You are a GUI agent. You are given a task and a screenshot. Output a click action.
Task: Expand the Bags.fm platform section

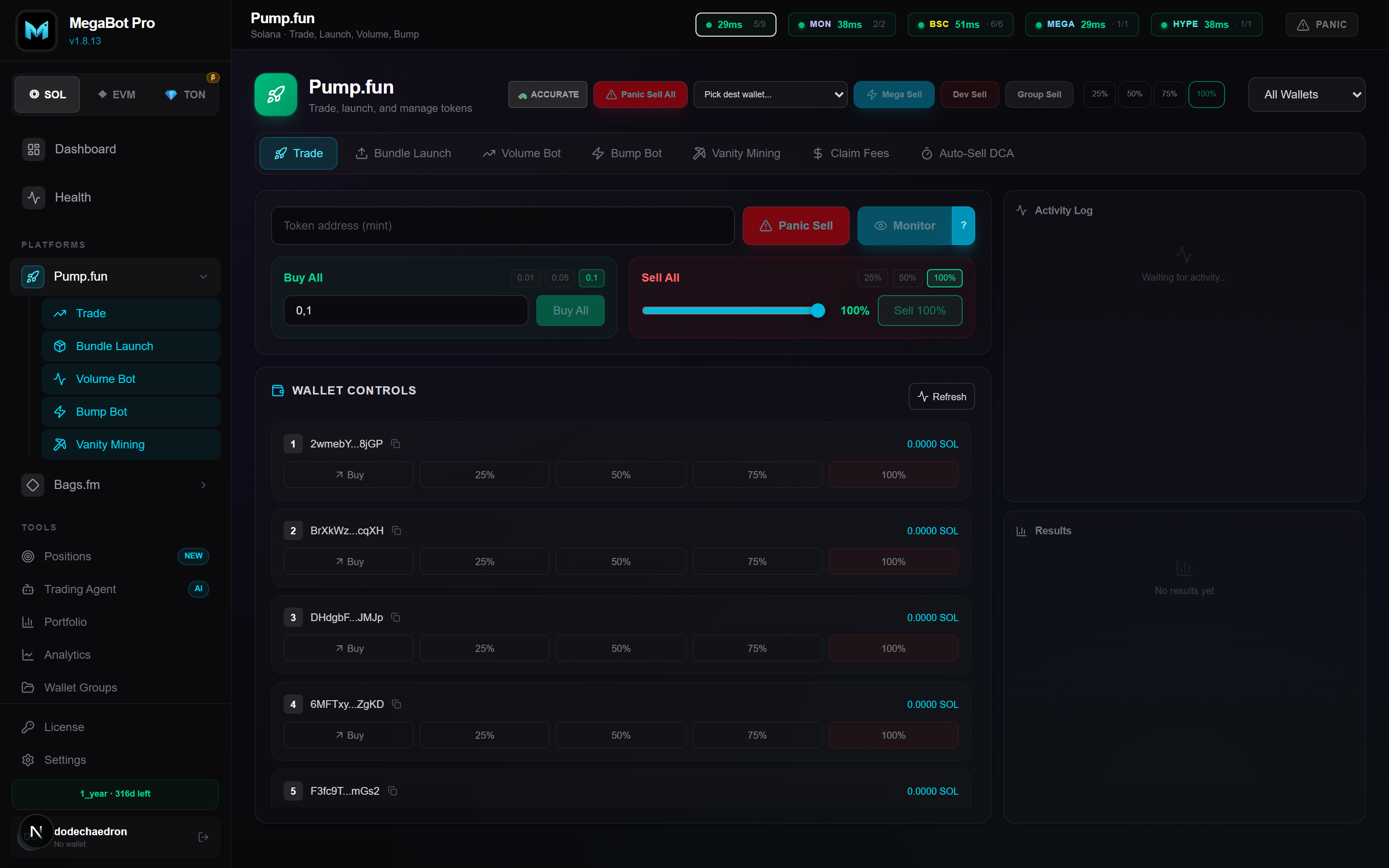click(x=203, y=485)
